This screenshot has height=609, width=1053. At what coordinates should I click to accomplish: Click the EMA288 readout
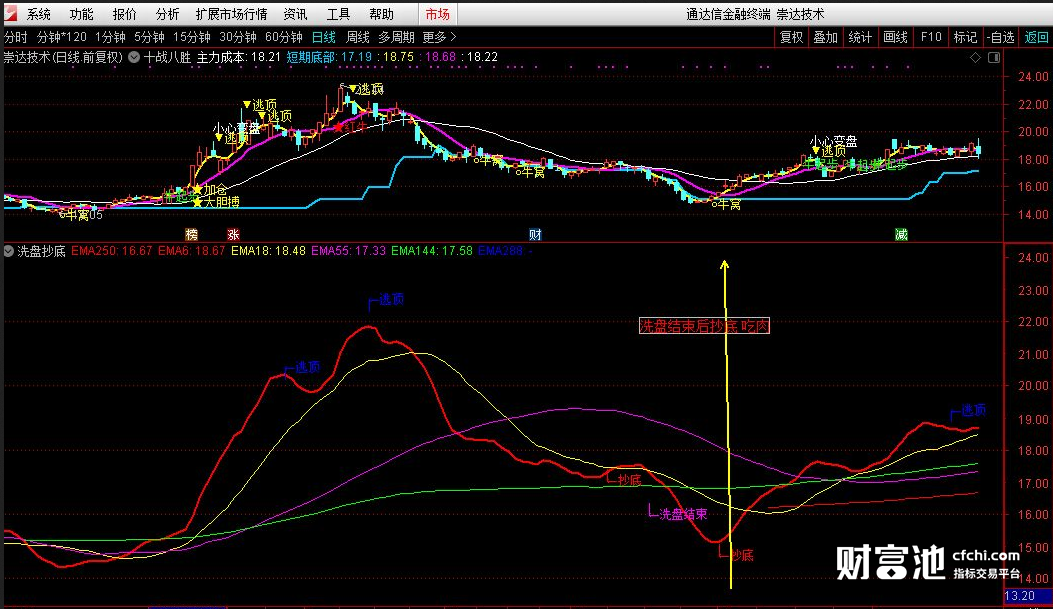pos(505,251)
